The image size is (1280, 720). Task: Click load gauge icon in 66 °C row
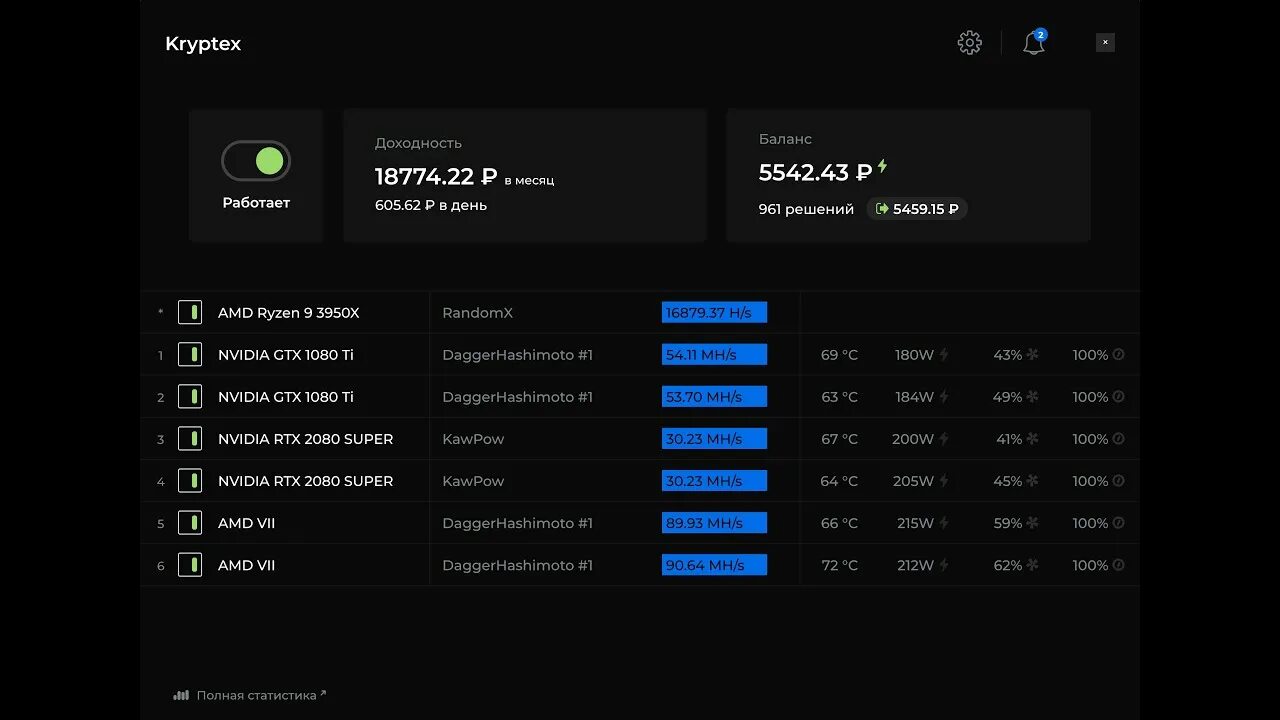coord(1119,523)
